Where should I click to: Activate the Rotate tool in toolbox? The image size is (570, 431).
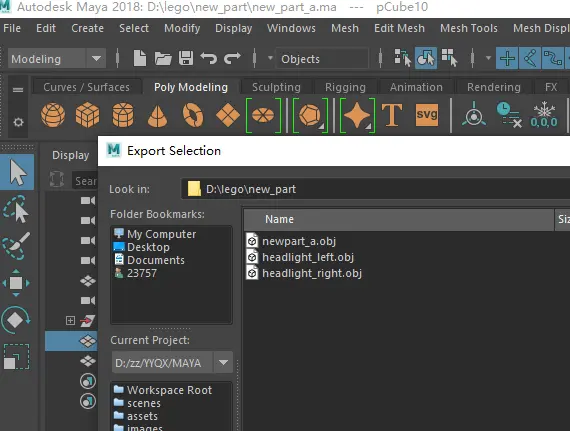click(16, 320)
